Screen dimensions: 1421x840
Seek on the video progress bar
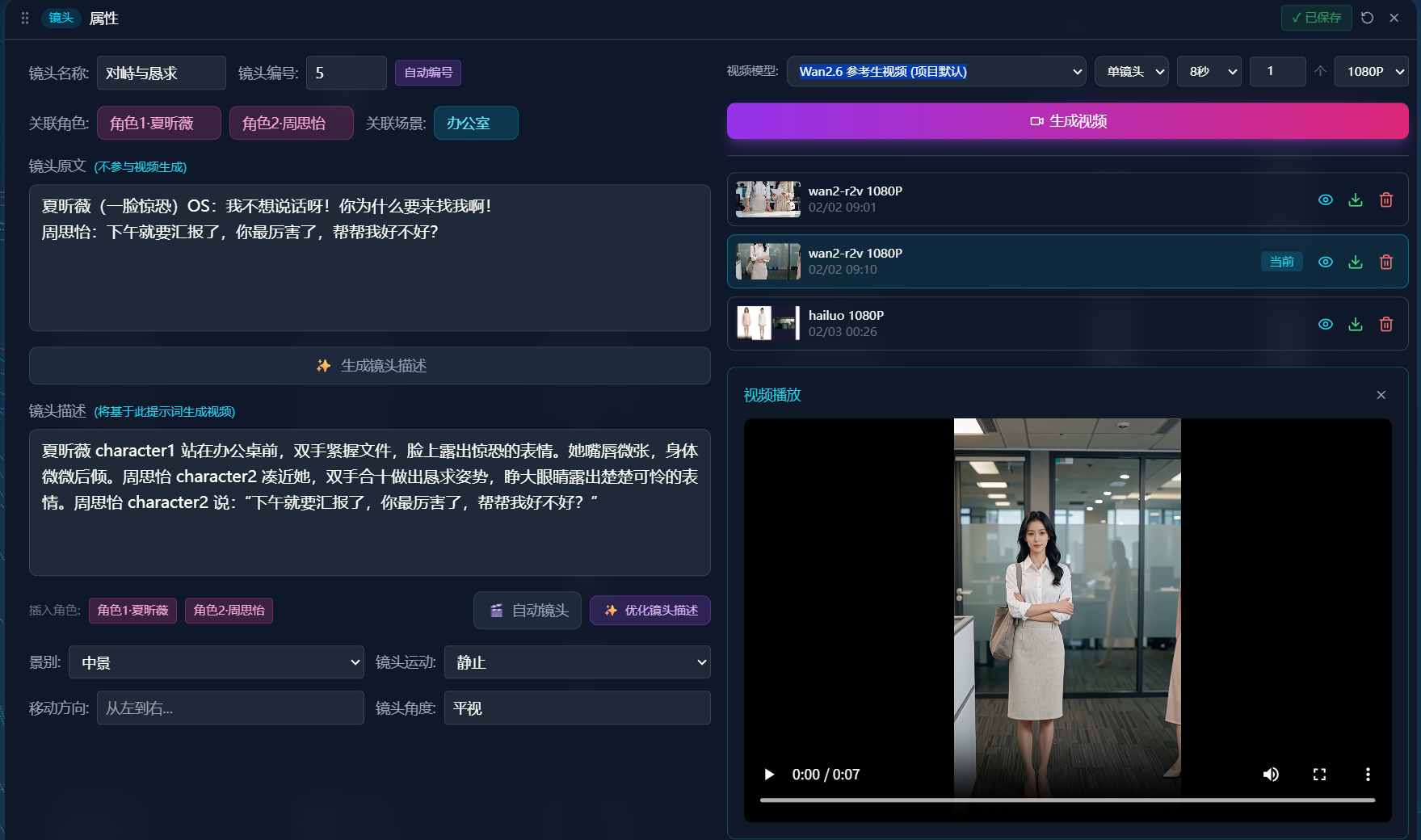1066,800
